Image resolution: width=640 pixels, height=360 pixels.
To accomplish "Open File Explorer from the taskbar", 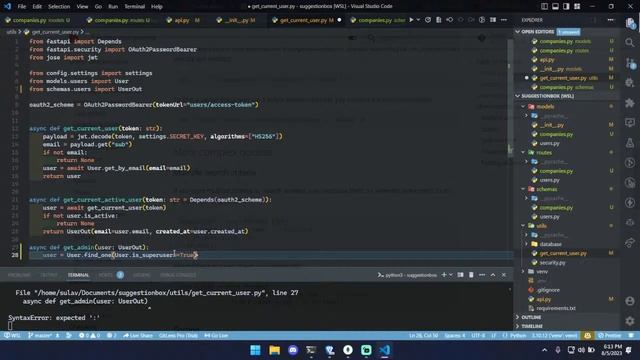I will (x=274, y=350).
